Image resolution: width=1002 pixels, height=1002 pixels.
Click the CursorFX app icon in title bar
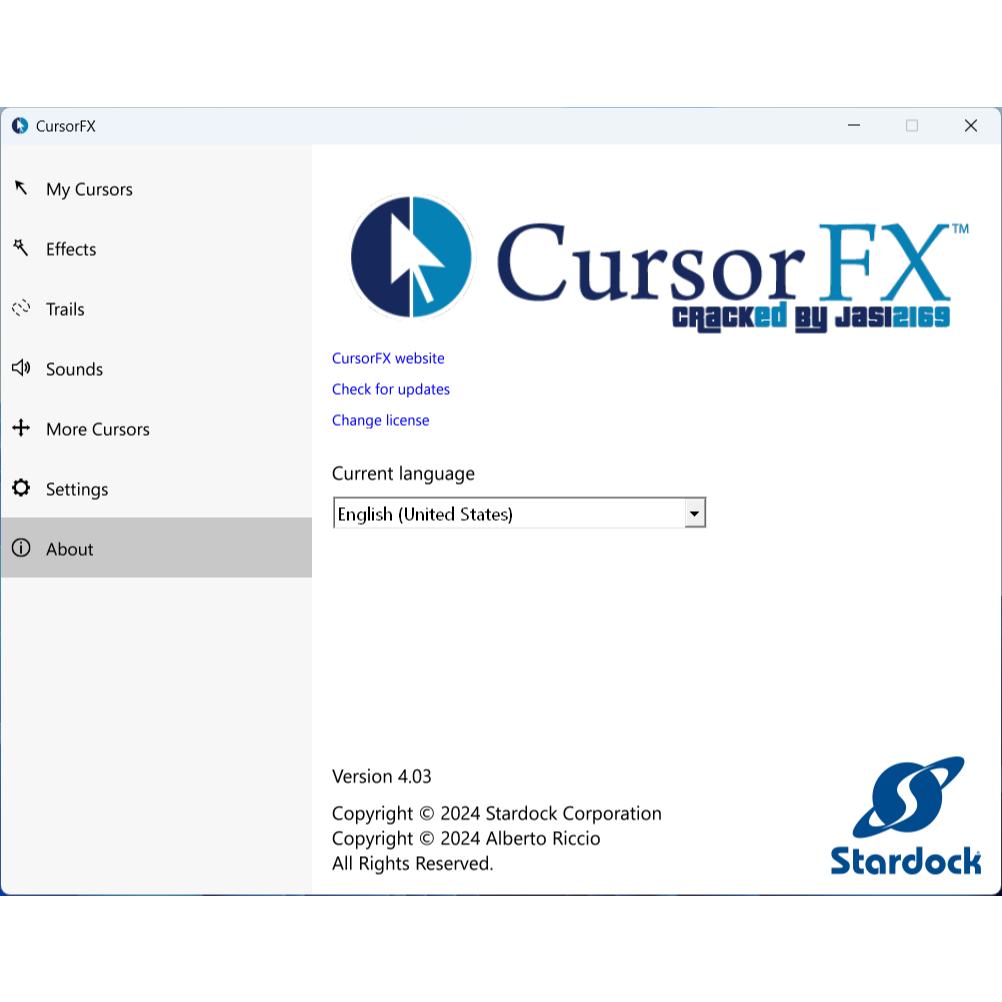20,126
